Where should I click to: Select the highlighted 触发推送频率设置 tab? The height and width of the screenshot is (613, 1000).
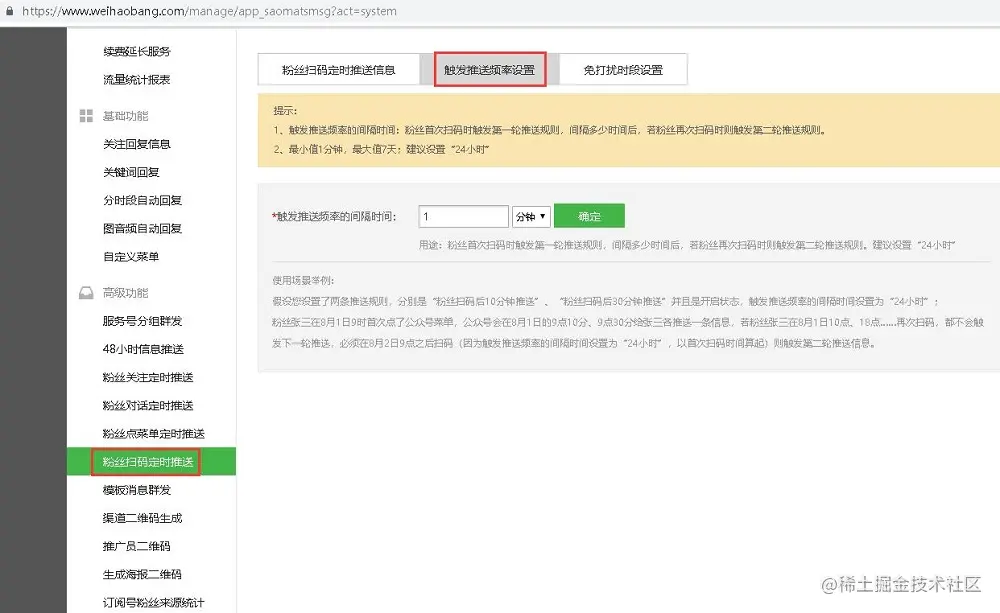[489, 68]
